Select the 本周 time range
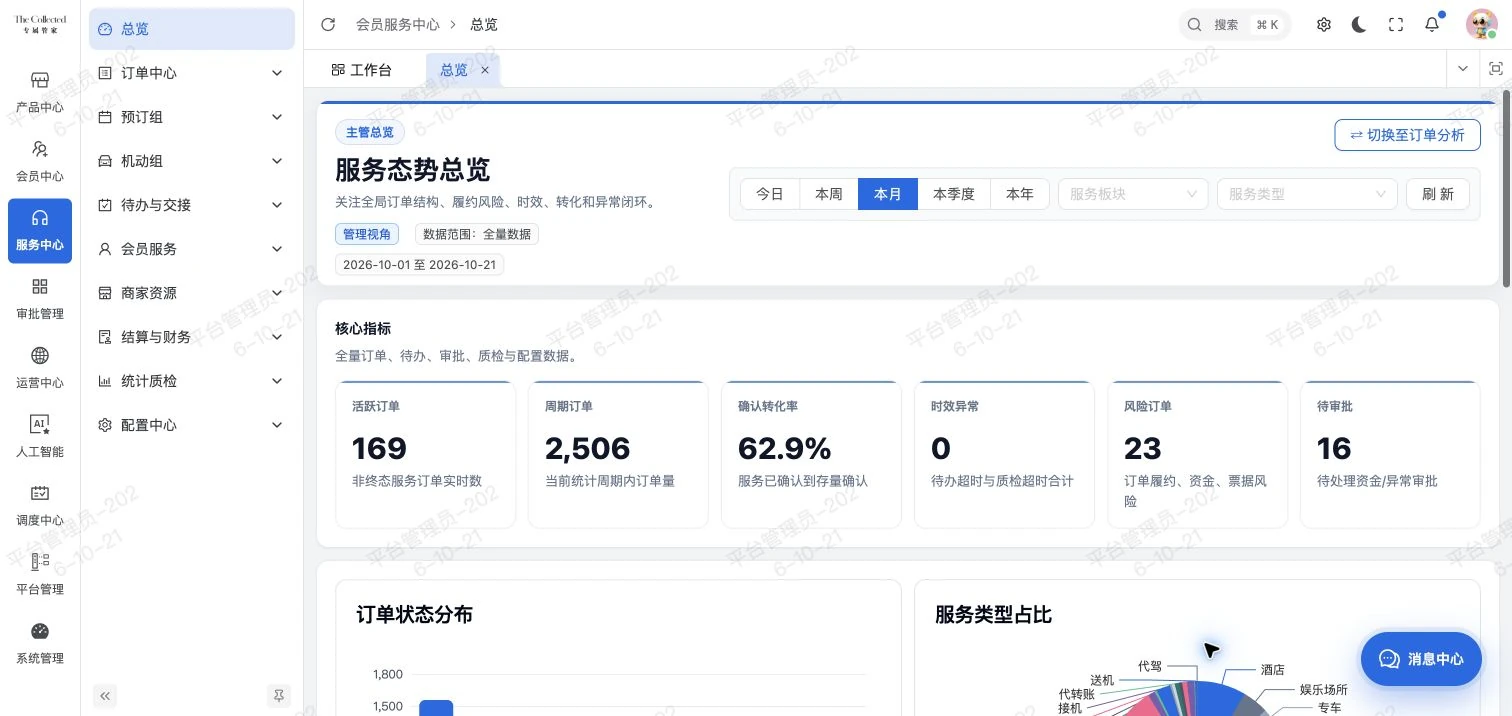The height and width of the screenshot is (716, 1512). coord(829,194)
